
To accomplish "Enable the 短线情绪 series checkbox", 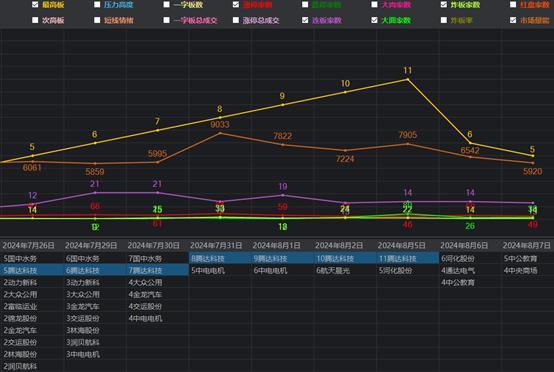I will click(97, 20).
